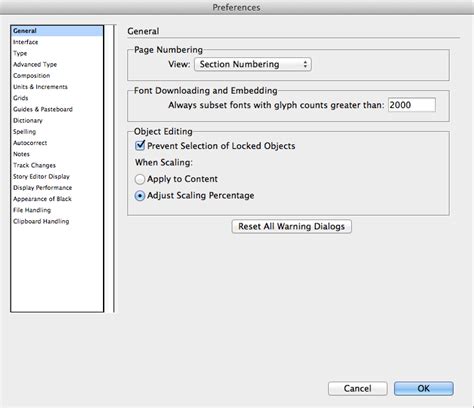Open Units & Increments preferences
This screenshot has width=474, height=408.
click(x=40, y=87)
